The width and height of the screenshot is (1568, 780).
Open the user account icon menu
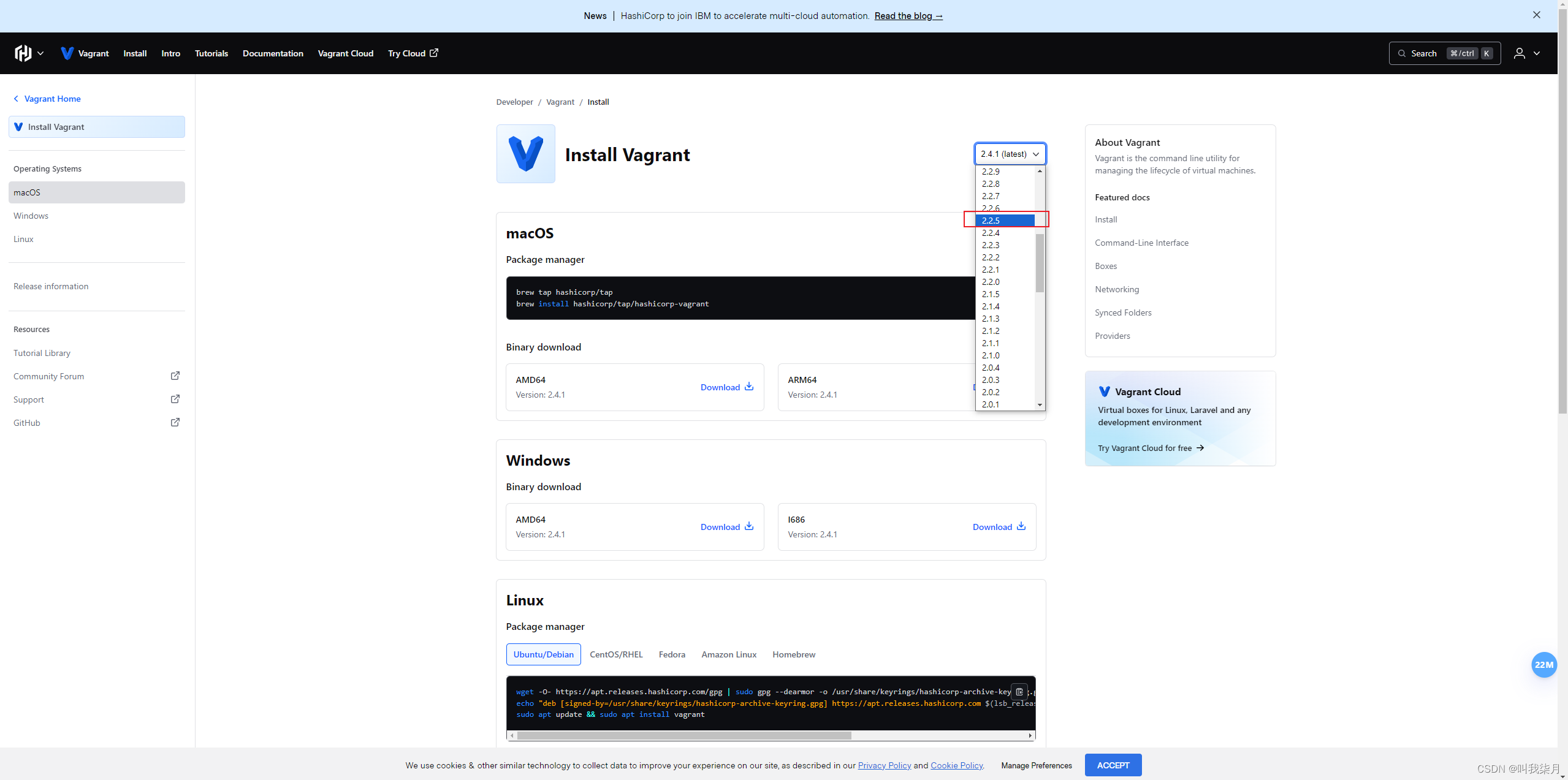[x=1519, y=53]
